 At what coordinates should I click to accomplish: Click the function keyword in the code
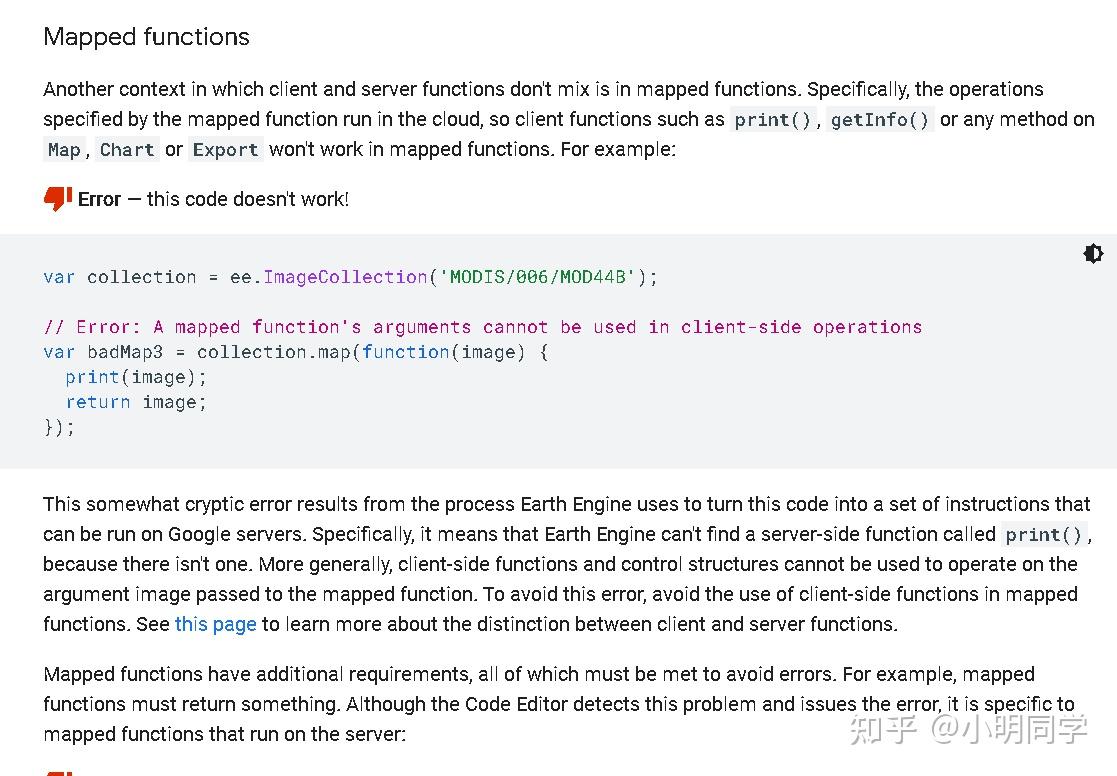[406, 352]
